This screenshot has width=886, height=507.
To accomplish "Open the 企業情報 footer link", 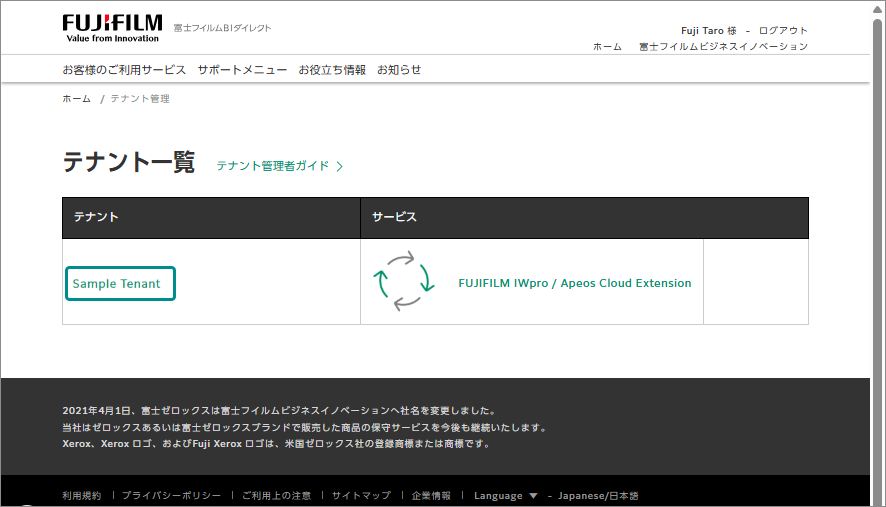I will click(431, 496).
